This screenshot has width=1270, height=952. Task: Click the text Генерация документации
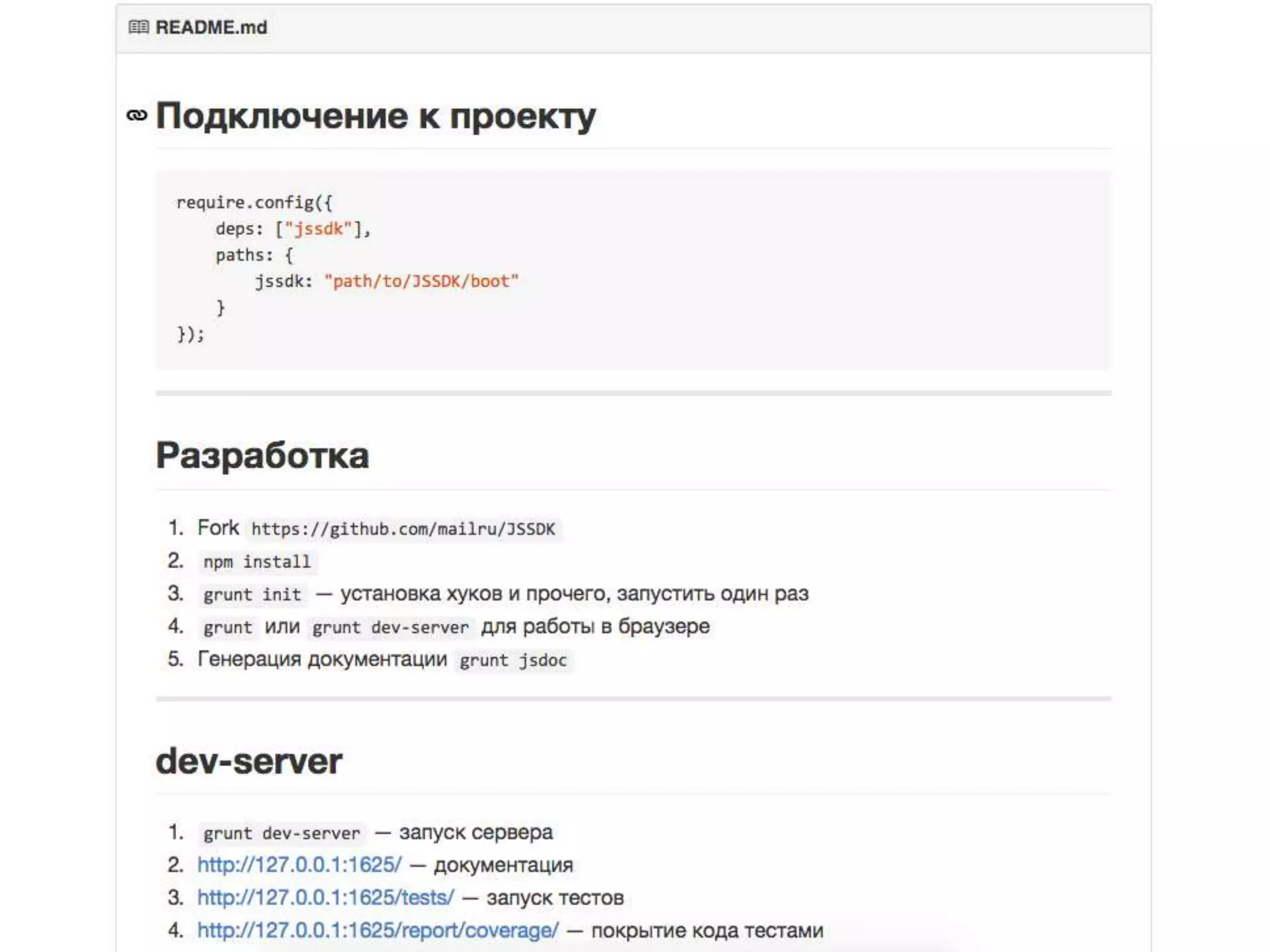point(322,659)
